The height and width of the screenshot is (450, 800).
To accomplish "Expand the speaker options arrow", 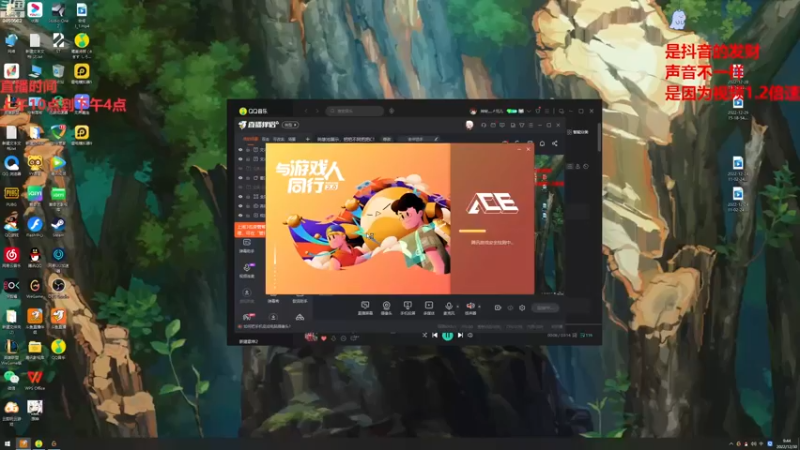I will (479, 307).
